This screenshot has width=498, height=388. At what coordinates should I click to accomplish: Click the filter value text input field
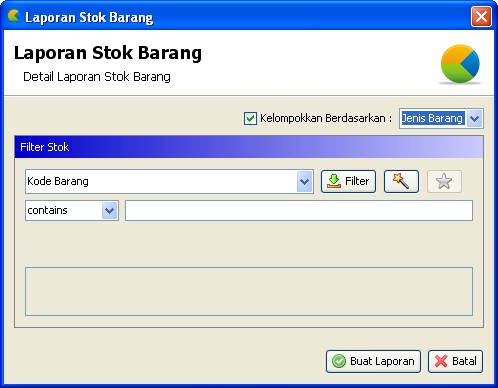click(x=299, y=211)
